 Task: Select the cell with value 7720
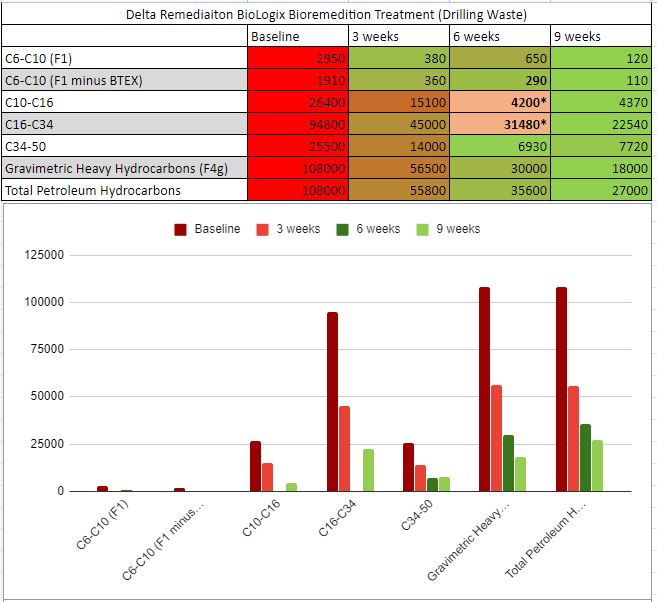point(601,146)
